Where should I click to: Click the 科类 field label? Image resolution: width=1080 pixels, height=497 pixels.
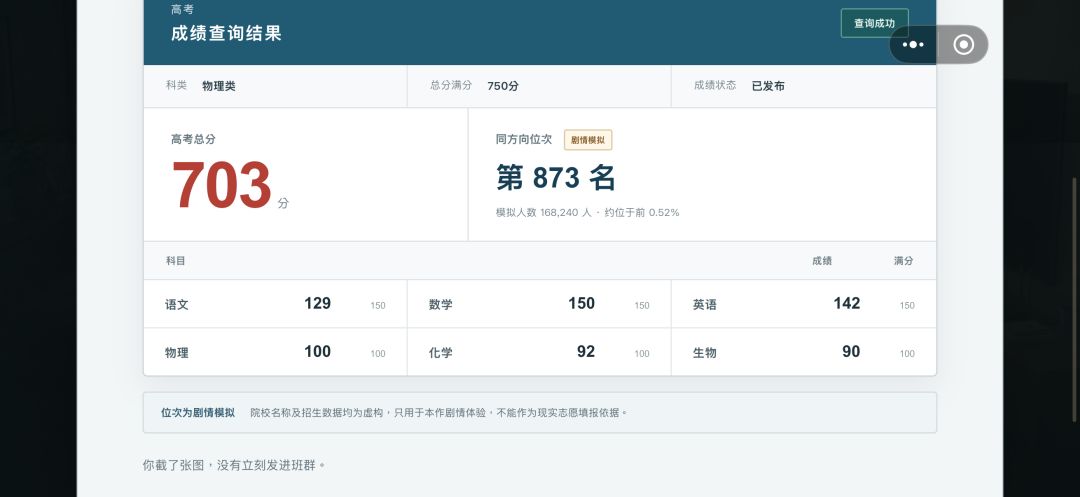click(x=176, y=85)
